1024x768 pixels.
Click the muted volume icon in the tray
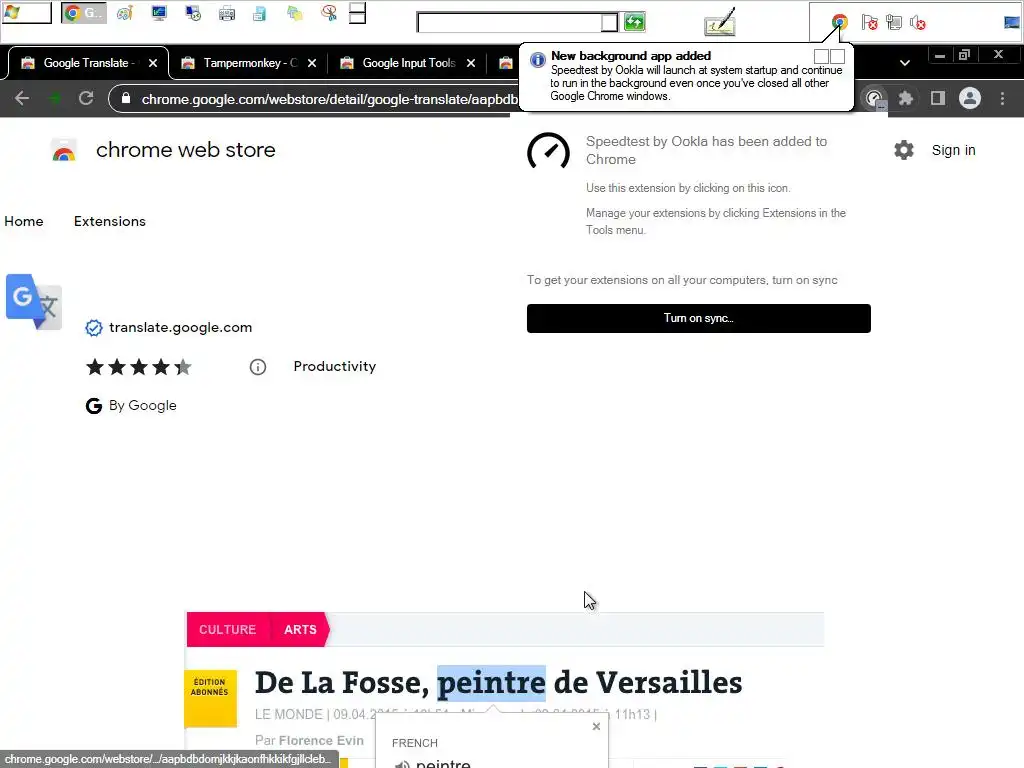point(918,22)
